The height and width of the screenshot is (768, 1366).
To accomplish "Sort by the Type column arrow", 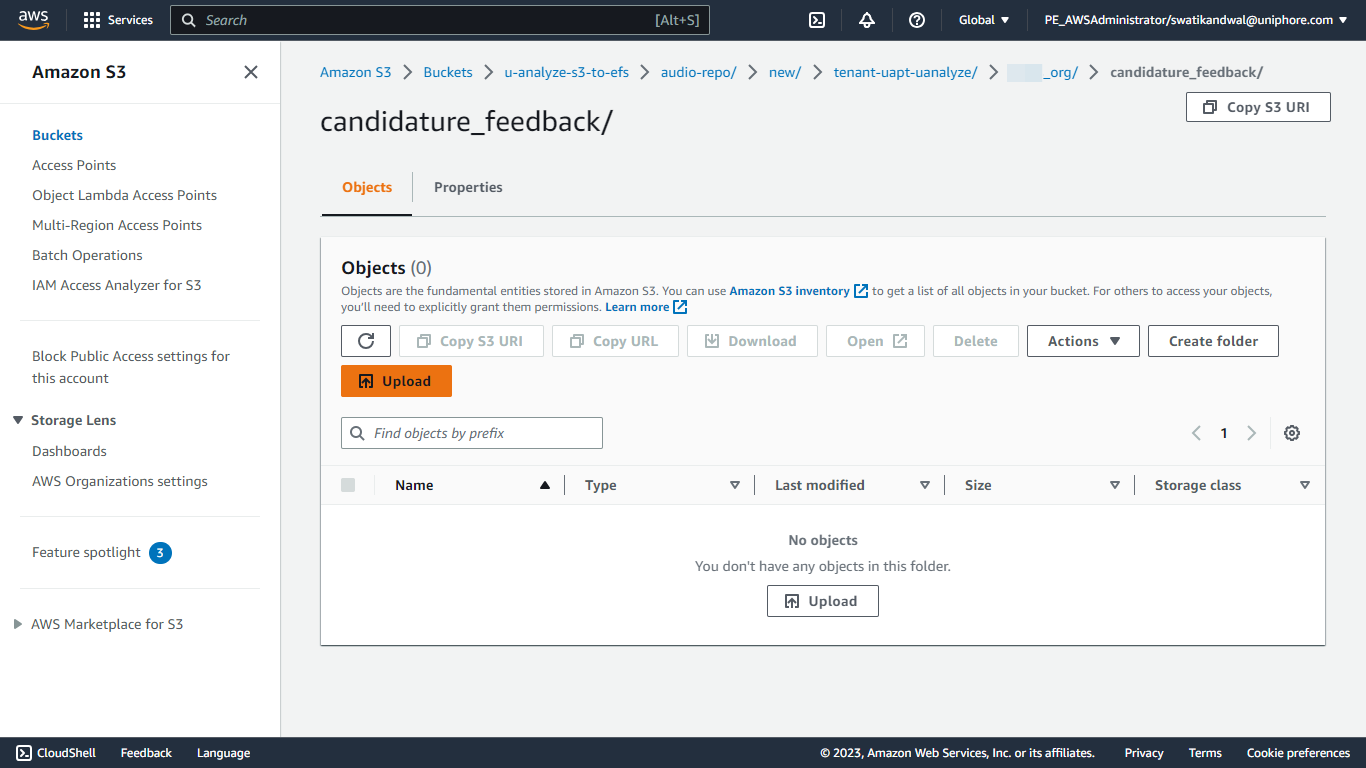I will [735, 485].
